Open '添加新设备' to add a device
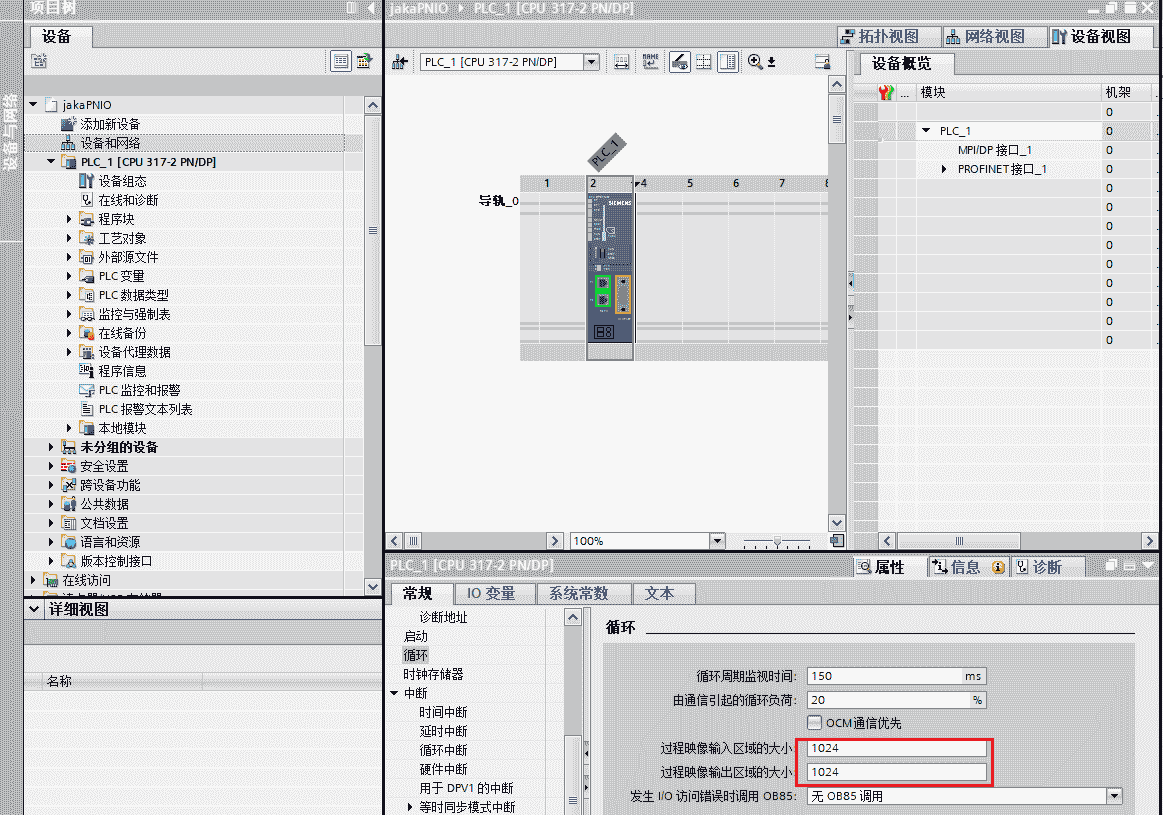 pyautogui.click(x=110, y=124)
